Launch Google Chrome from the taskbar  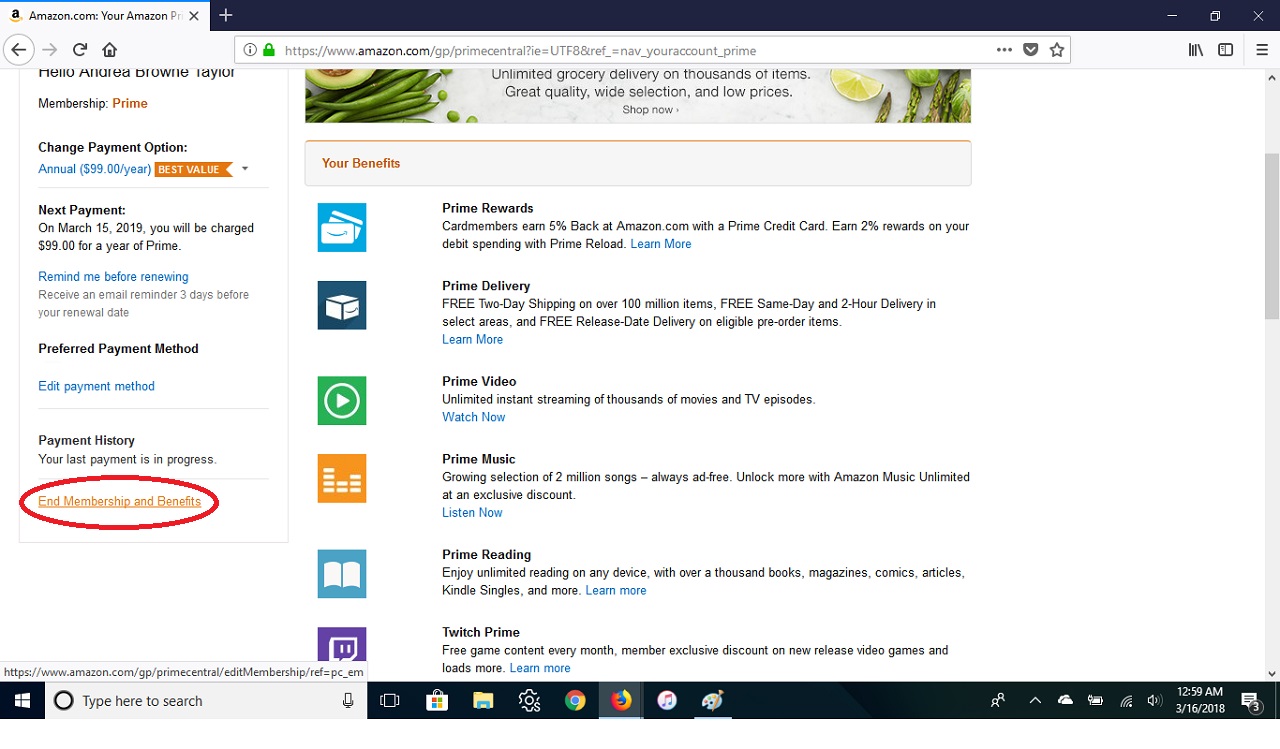coord(575,701)
